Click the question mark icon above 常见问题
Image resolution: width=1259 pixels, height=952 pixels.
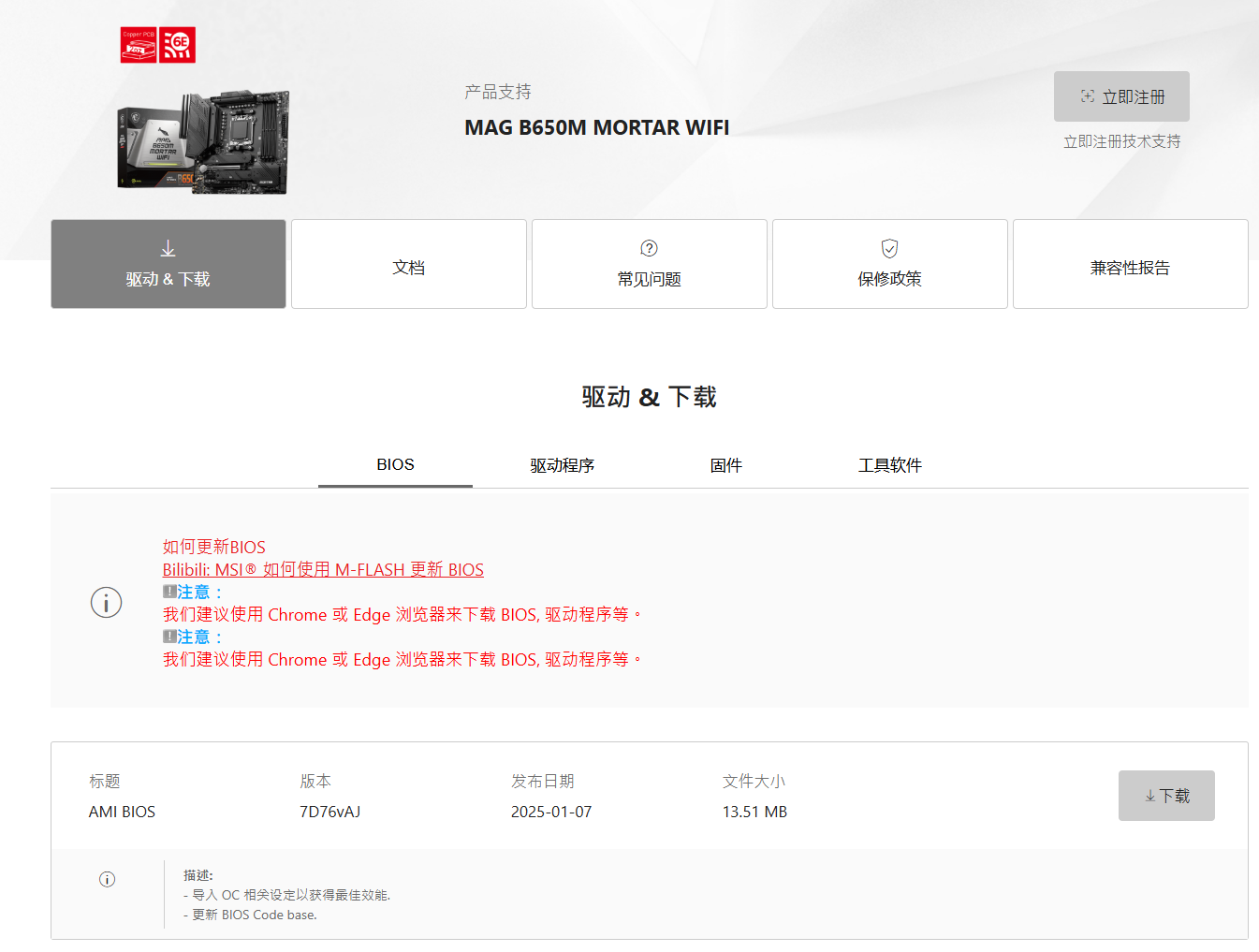click(649, 248)
